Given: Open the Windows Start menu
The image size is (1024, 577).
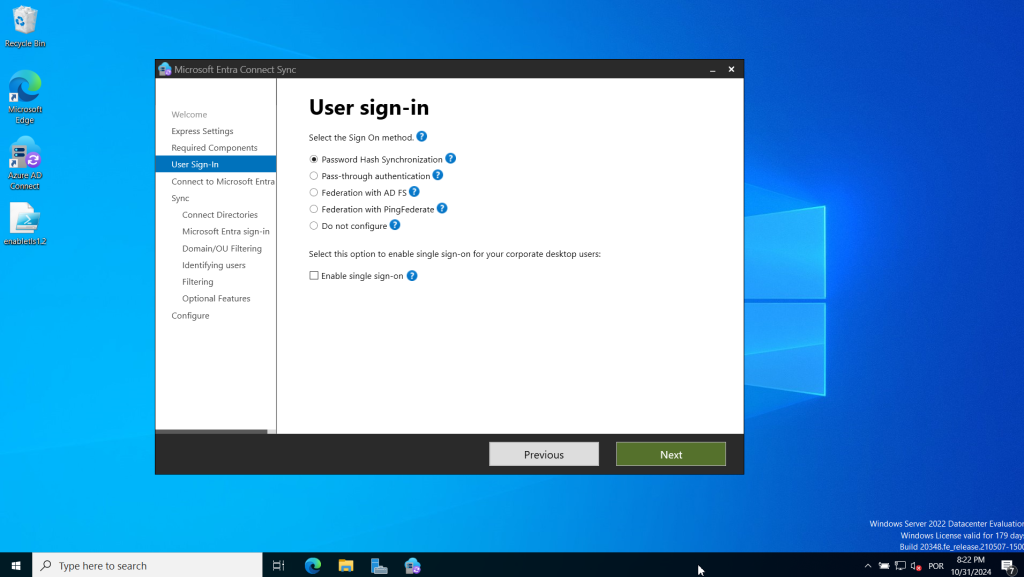Looking at the screenshot, I should click(16, 565).
